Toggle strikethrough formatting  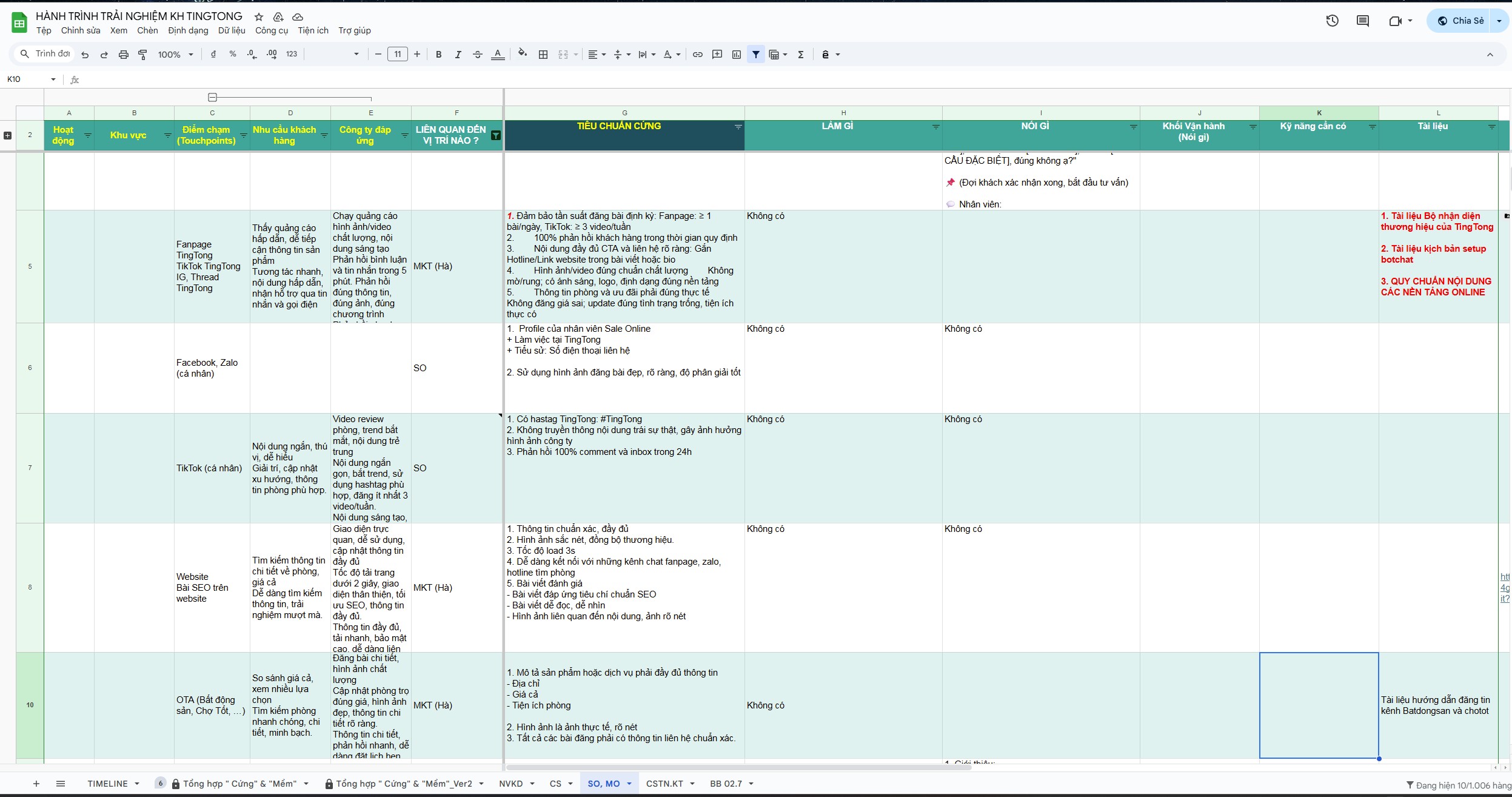click(478, 55)
